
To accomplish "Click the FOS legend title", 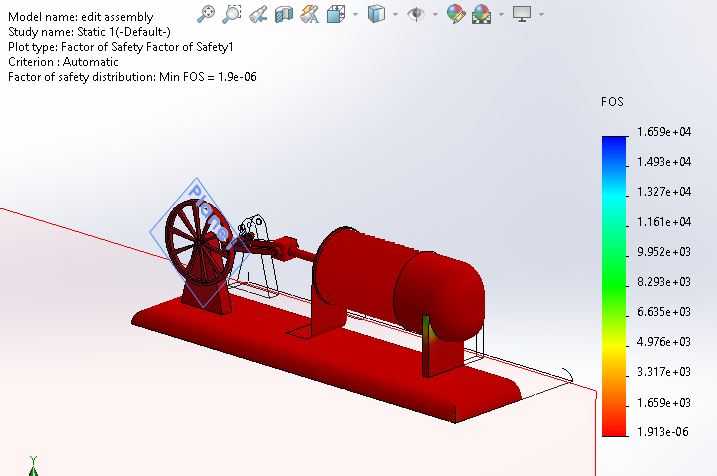I will [612, 102].
